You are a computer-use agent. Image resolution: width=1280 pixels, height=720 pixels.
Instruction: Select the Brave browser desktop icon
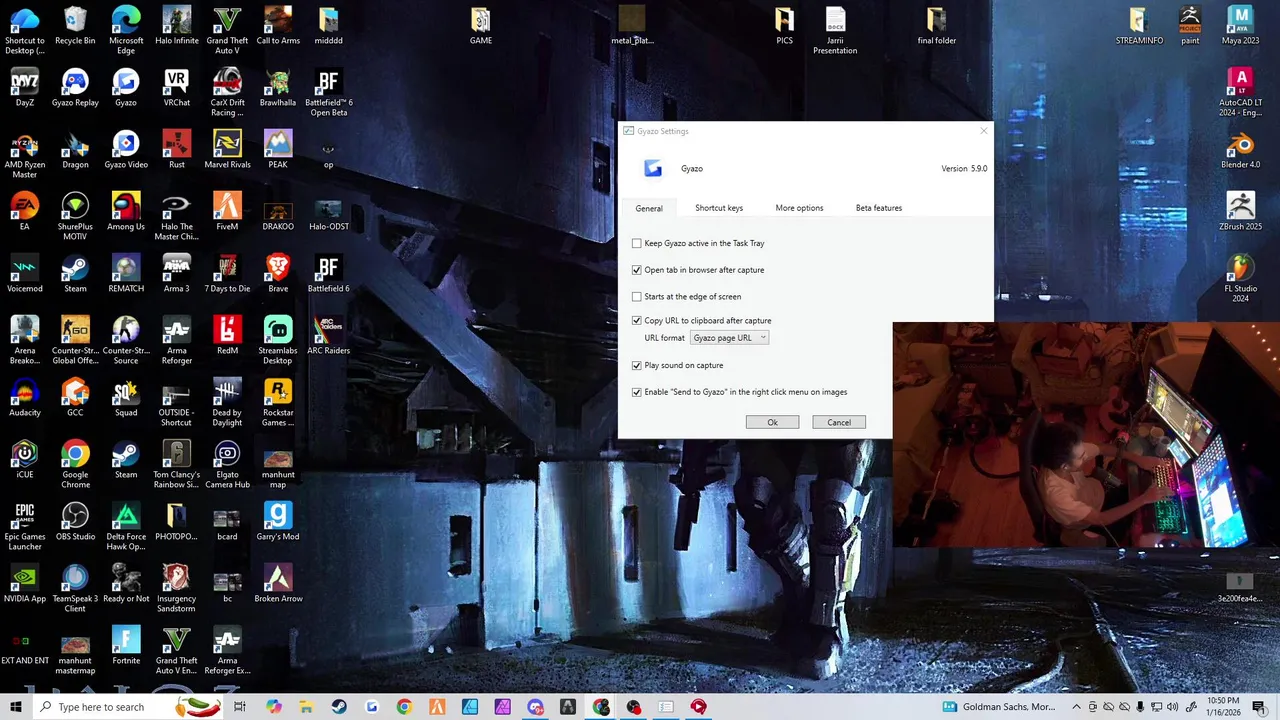(278, 274)
